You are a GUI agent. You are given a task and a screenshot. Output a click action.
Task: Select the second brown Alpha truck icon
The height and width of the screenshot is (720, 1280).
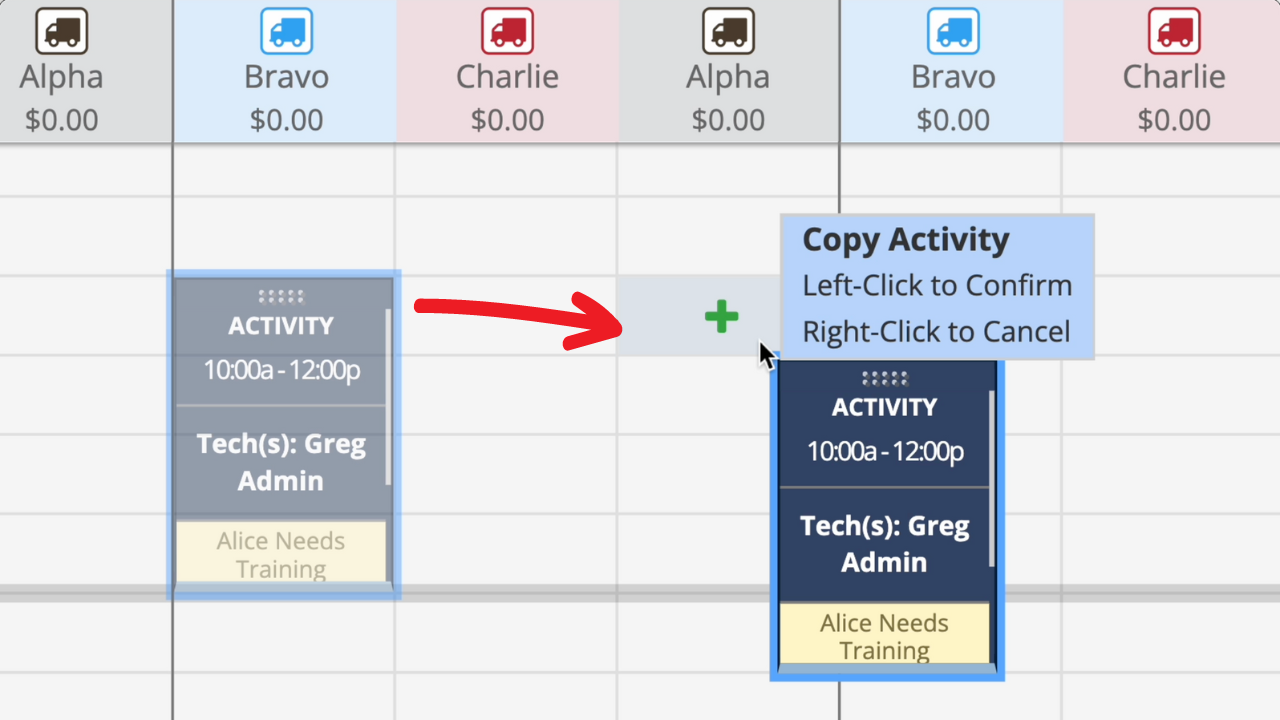[x=728, y=30]
